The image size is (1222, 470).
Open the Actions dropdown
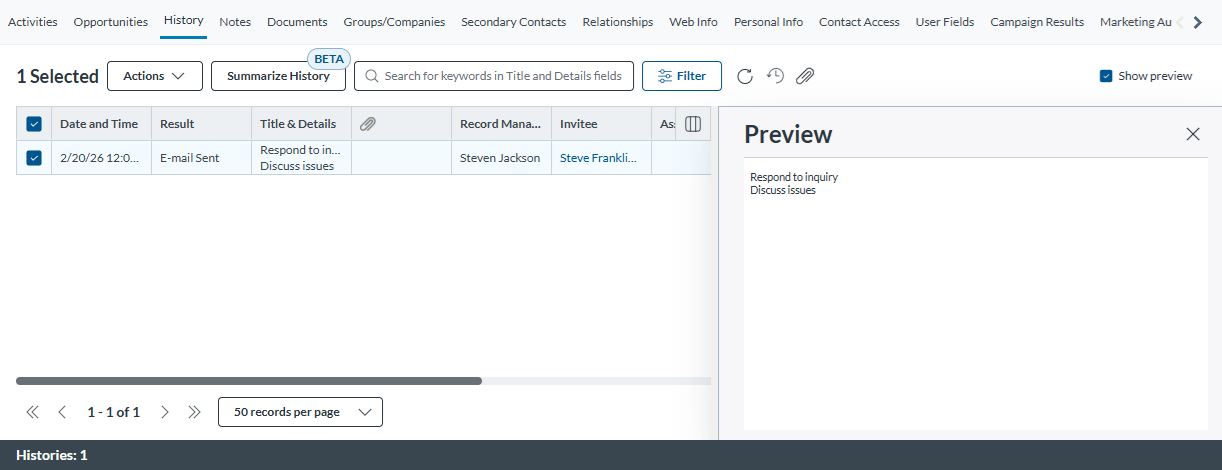point(155,76)
